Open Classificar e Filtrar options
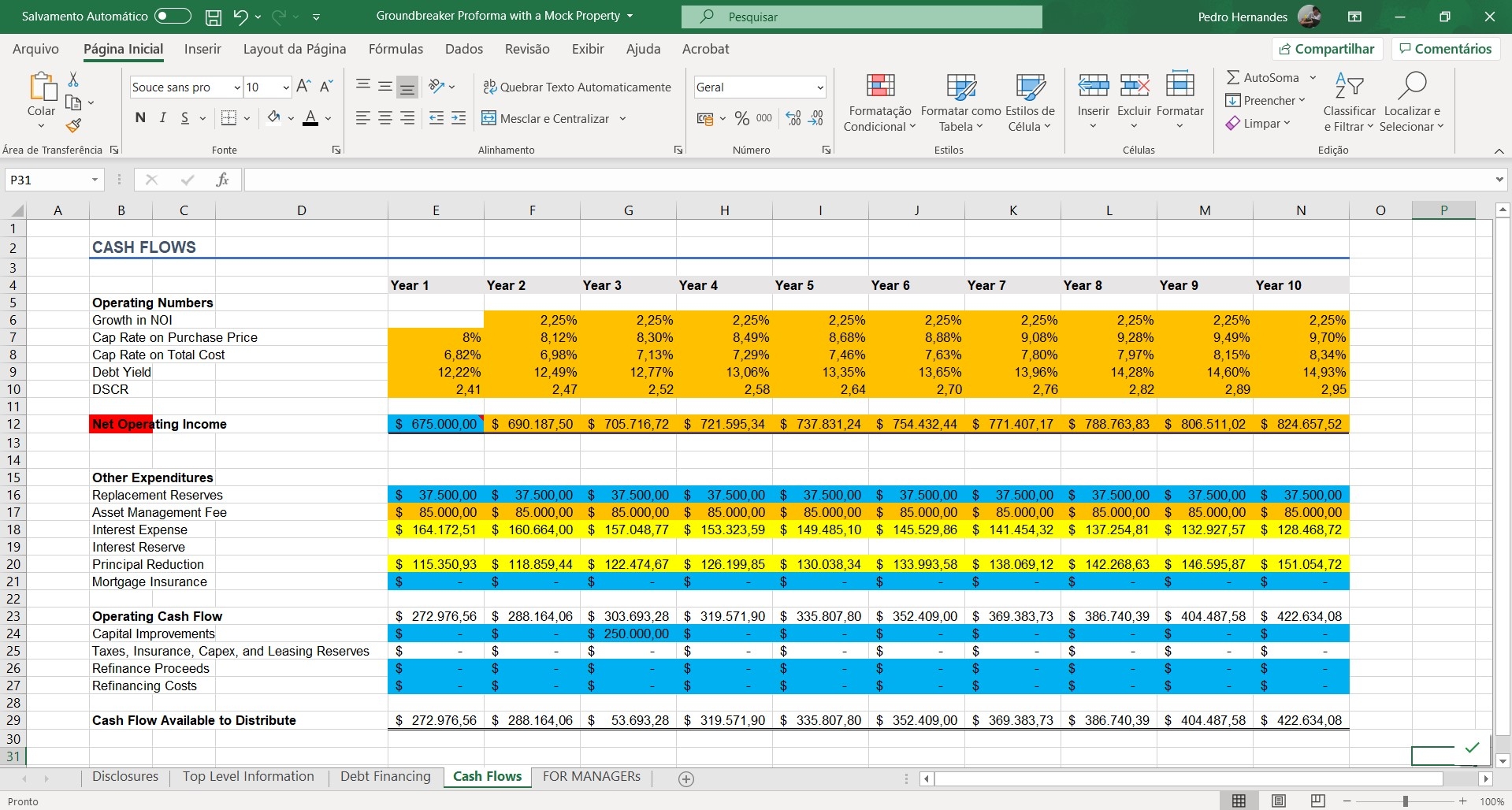Image resolution: width=1512 pixels, height=810 pixels. click(1348, 101)
